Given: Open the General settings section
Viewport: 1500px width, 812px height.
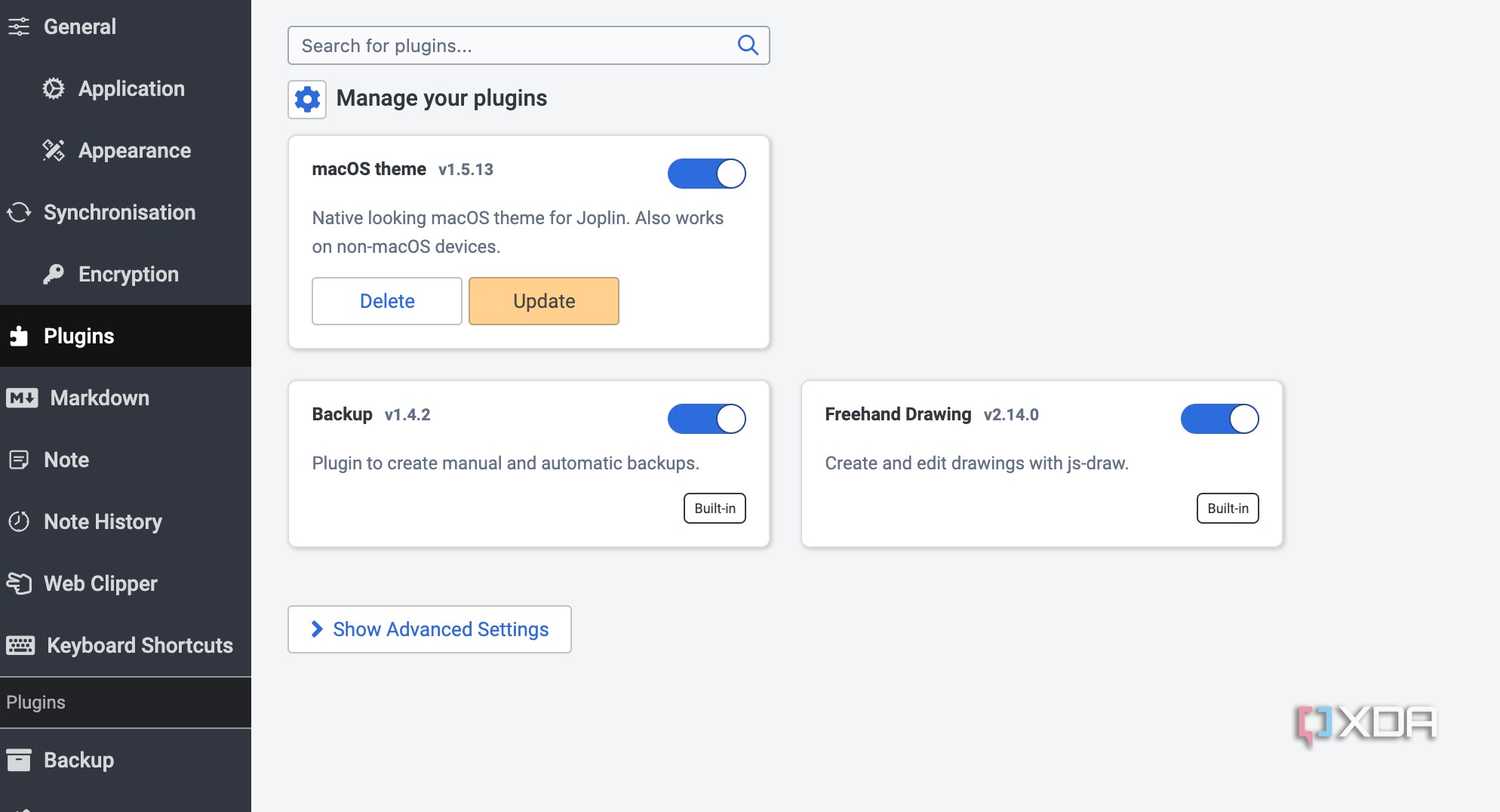Looking at the screenshot, I should point(125,27).
